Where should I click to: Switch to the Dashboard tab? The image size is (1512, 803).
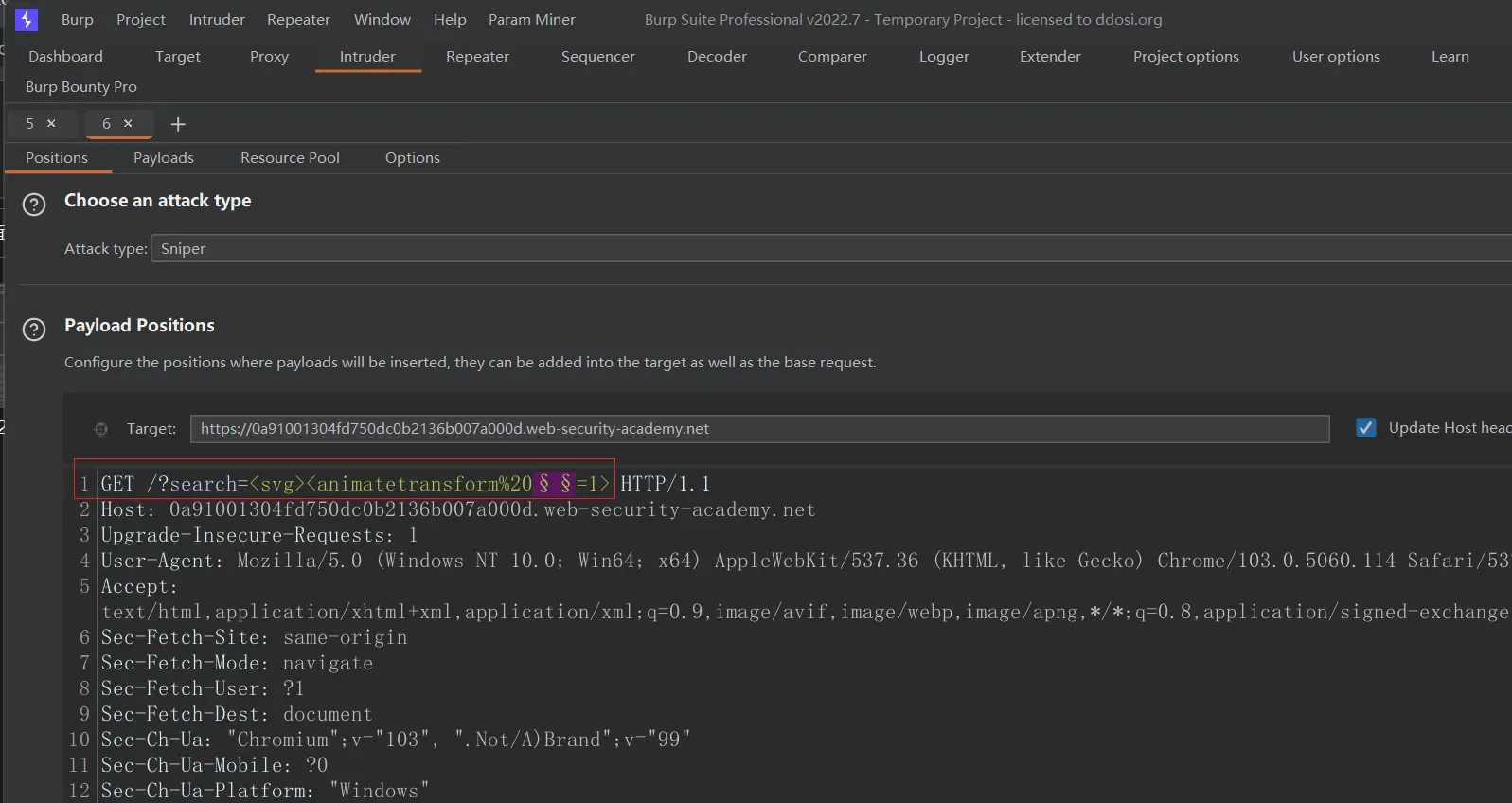[65, 56]
